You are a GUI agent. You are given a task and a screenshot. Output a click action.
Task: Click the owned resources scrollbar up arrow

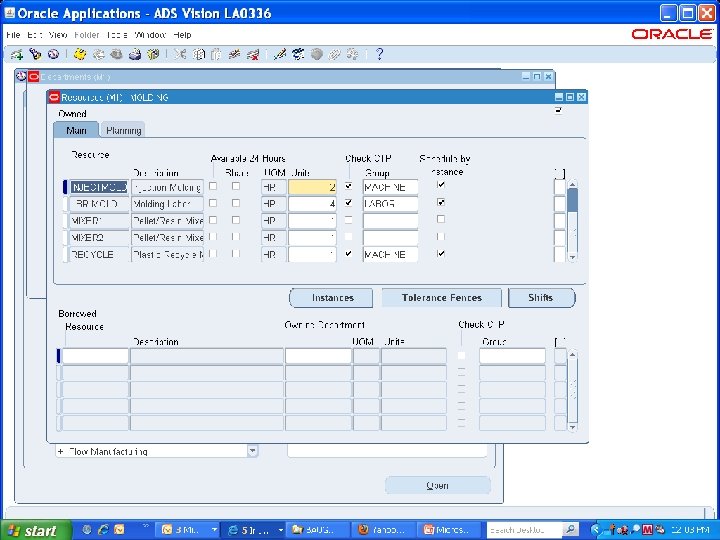[x=572, y=185]
